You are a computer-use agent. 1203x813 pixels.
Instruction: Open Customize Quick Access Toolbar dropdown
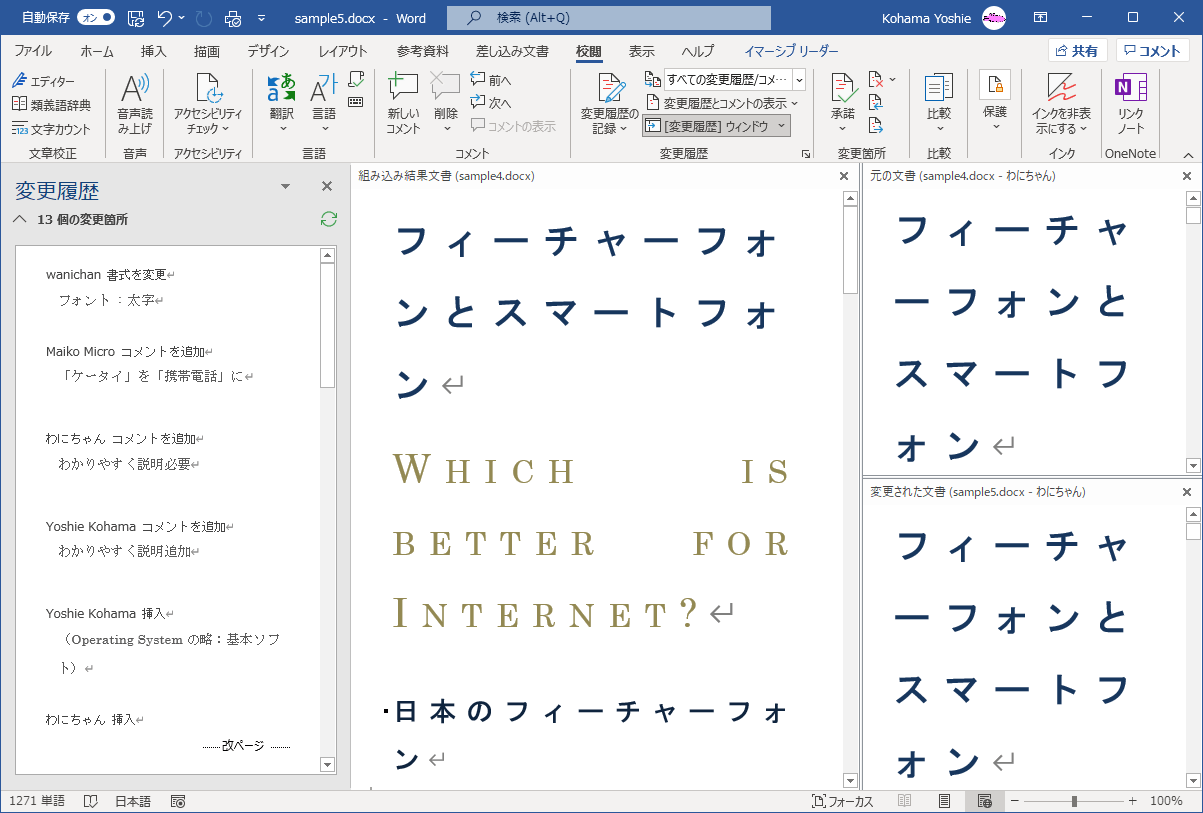262,18
